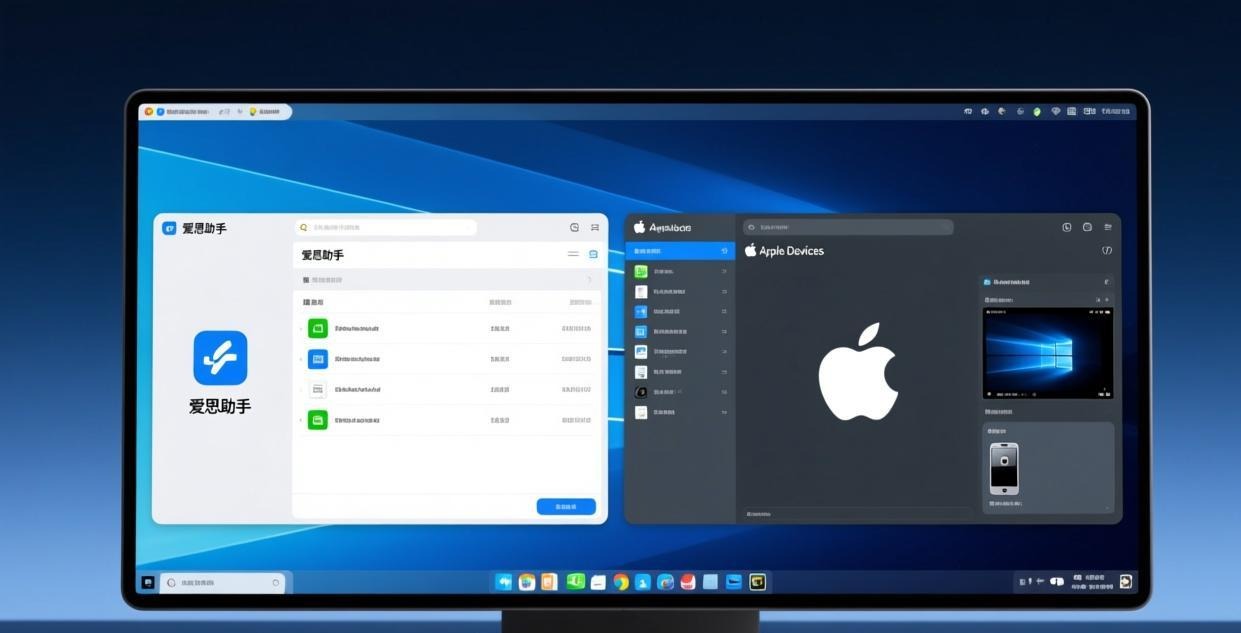Focus the search field in 爱思助手 window
1241x633 pixels.
(x=386, y=228)
